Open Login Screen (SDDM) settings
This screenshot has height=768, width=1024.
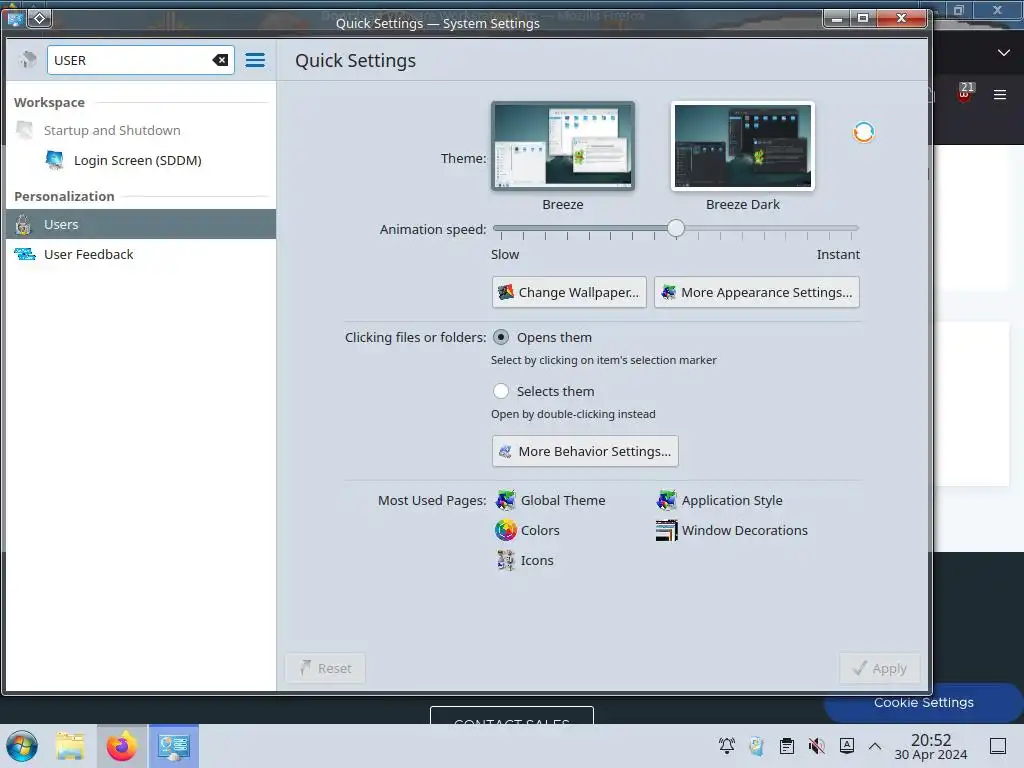140,160
